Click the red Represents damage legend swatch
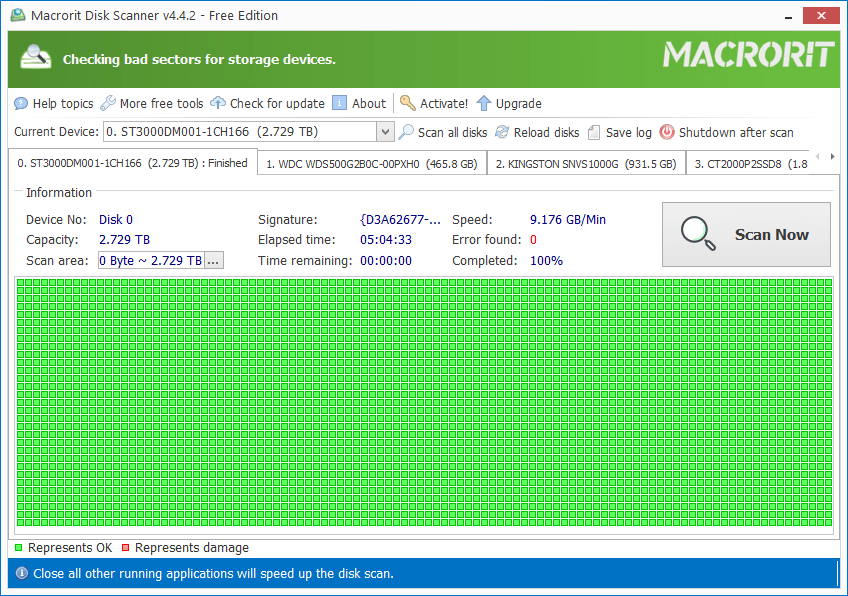The image size is (848, 596). [125, 548]
